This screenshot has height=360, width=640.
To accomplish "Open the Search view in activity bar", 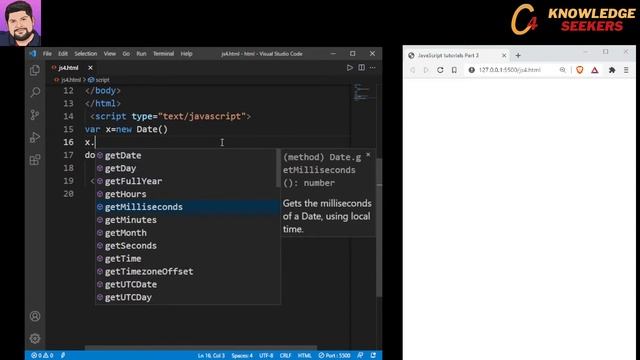I will pyautogui.click(x=35, y=92).
